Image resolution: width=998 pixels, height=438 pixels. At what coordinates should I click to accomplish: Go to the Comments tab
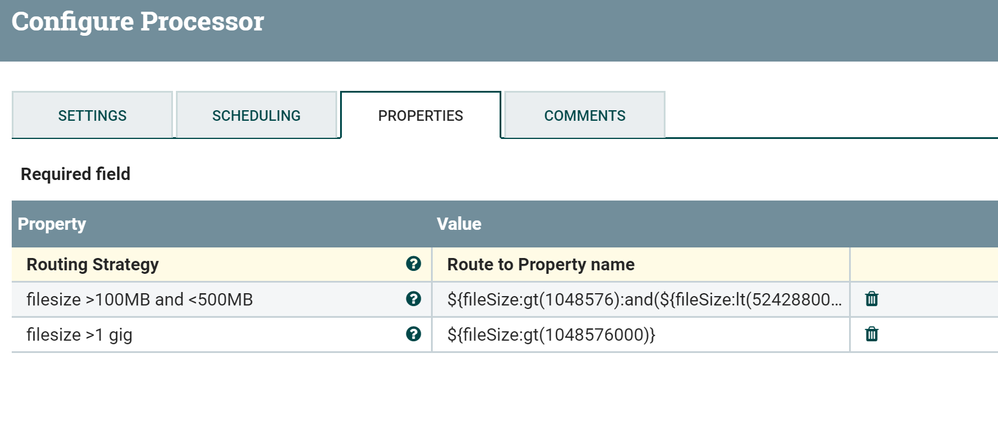tap(584, 116)
